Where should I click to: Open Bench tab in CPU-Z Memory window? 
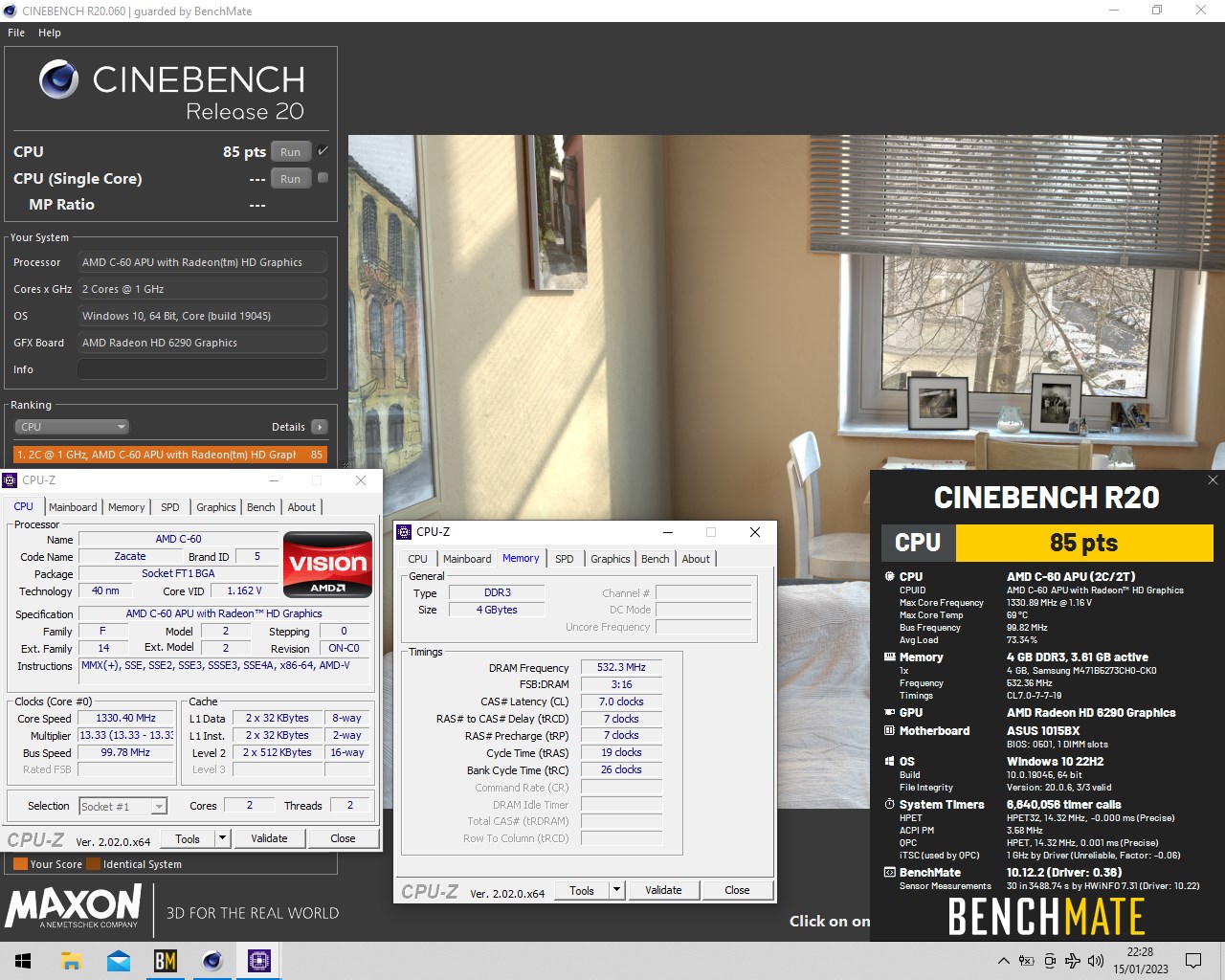click(x=656, y=559)
